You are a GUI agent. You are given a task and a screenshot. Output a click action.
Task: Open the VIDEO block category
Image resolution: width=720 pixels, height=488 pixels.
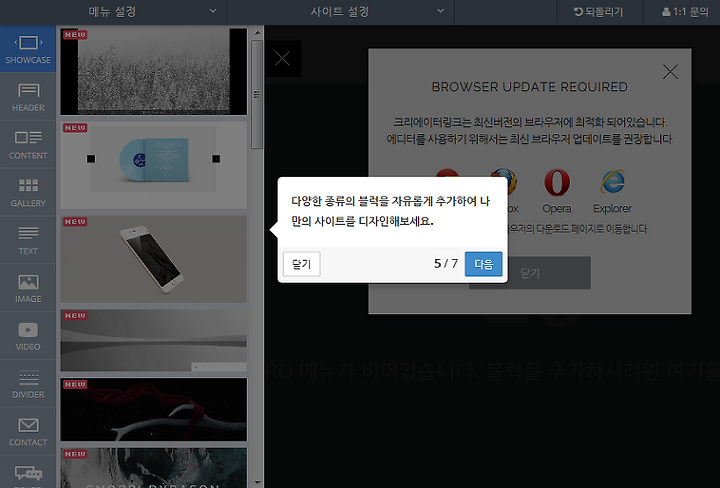[x=28, y=336]
